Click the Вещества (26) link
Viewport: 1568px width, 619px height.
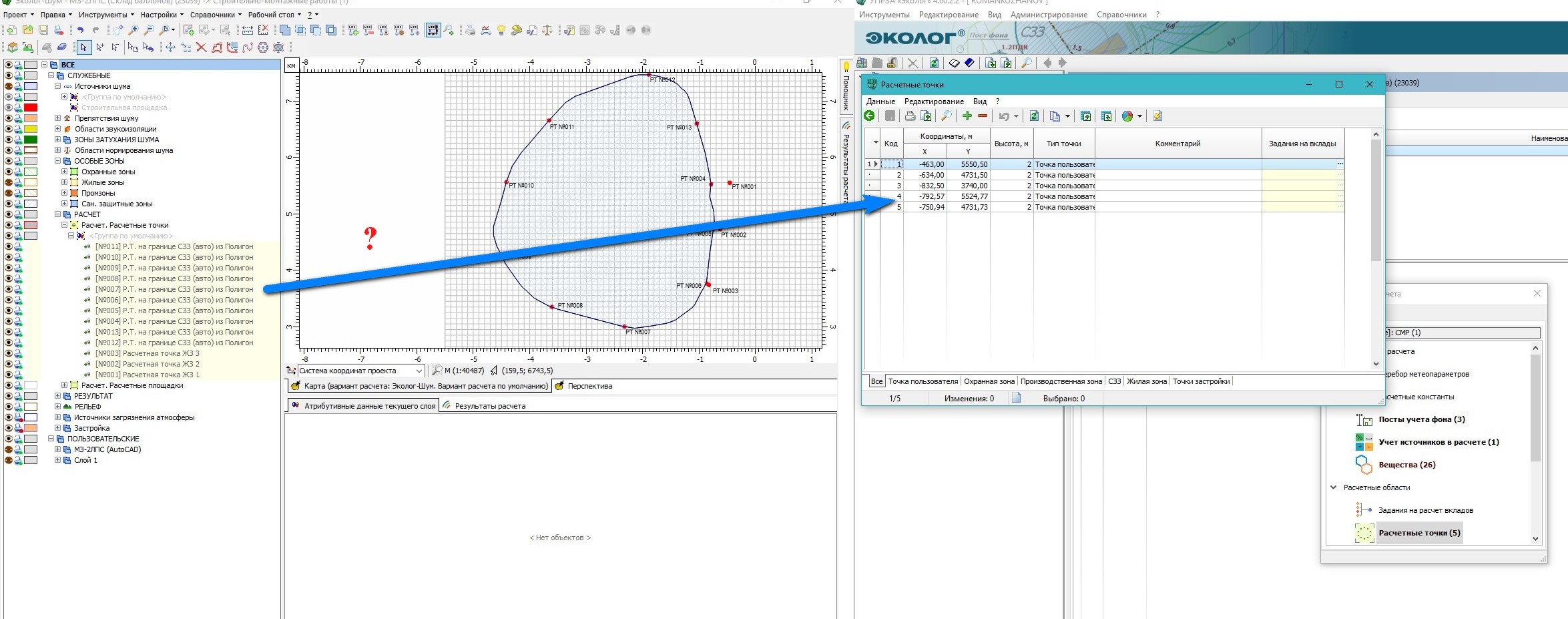pos(1406,465)
